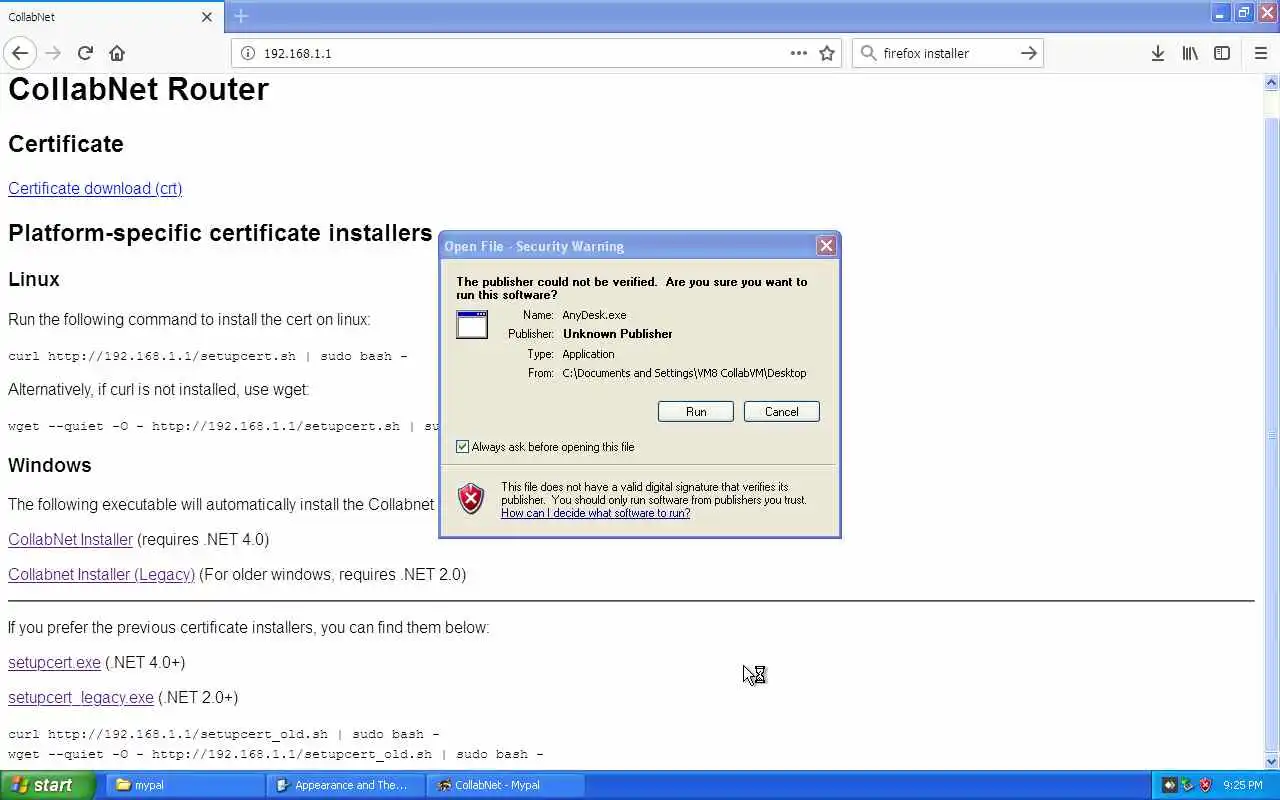Click the green tray icon
Viewport: 1280px width, 800px height.
coord(1187,785)
